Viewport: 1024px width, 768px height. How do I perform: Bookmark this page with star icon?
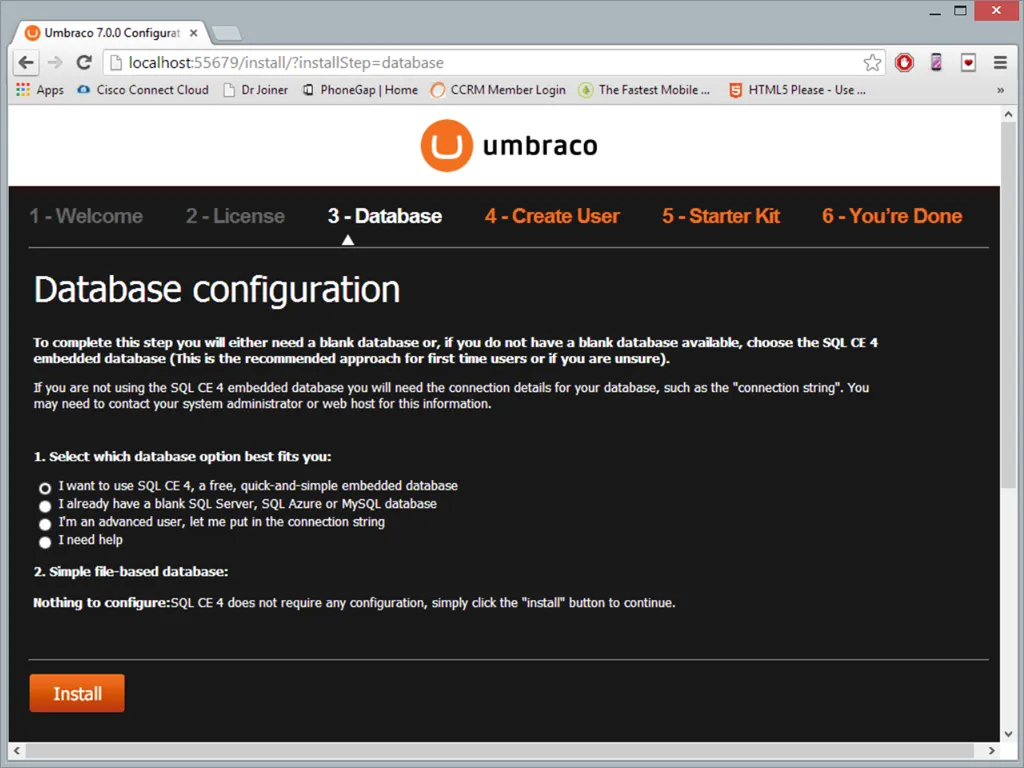click(x=872, y=63)
